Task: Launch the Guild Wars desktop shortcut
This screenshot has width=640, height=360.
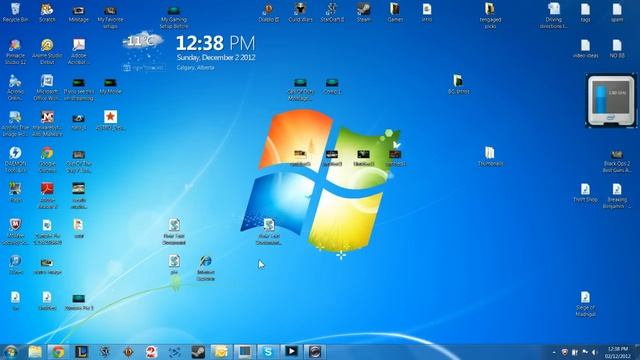Action: tap(300, 12)
